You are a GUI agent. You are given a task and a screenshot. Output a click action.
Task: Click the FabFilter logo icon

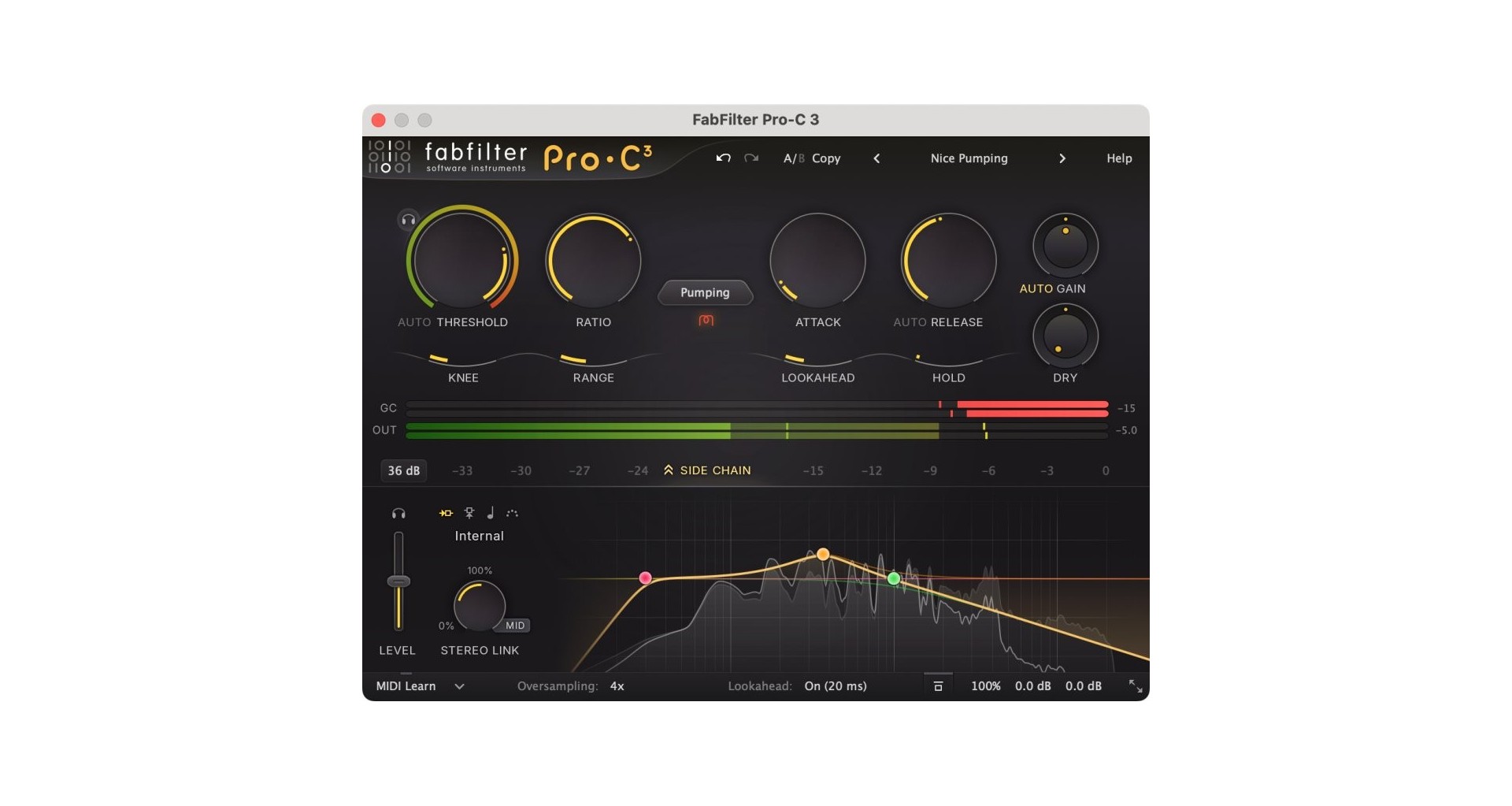[x=390, y=157]
